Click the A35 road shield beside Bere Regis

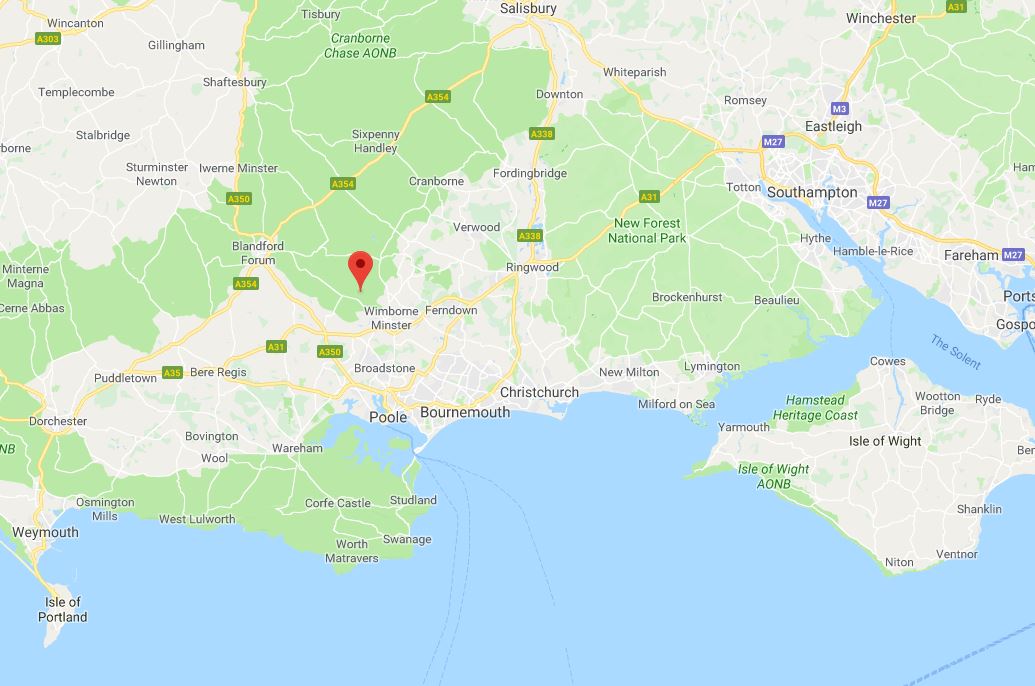click(172, 372)
